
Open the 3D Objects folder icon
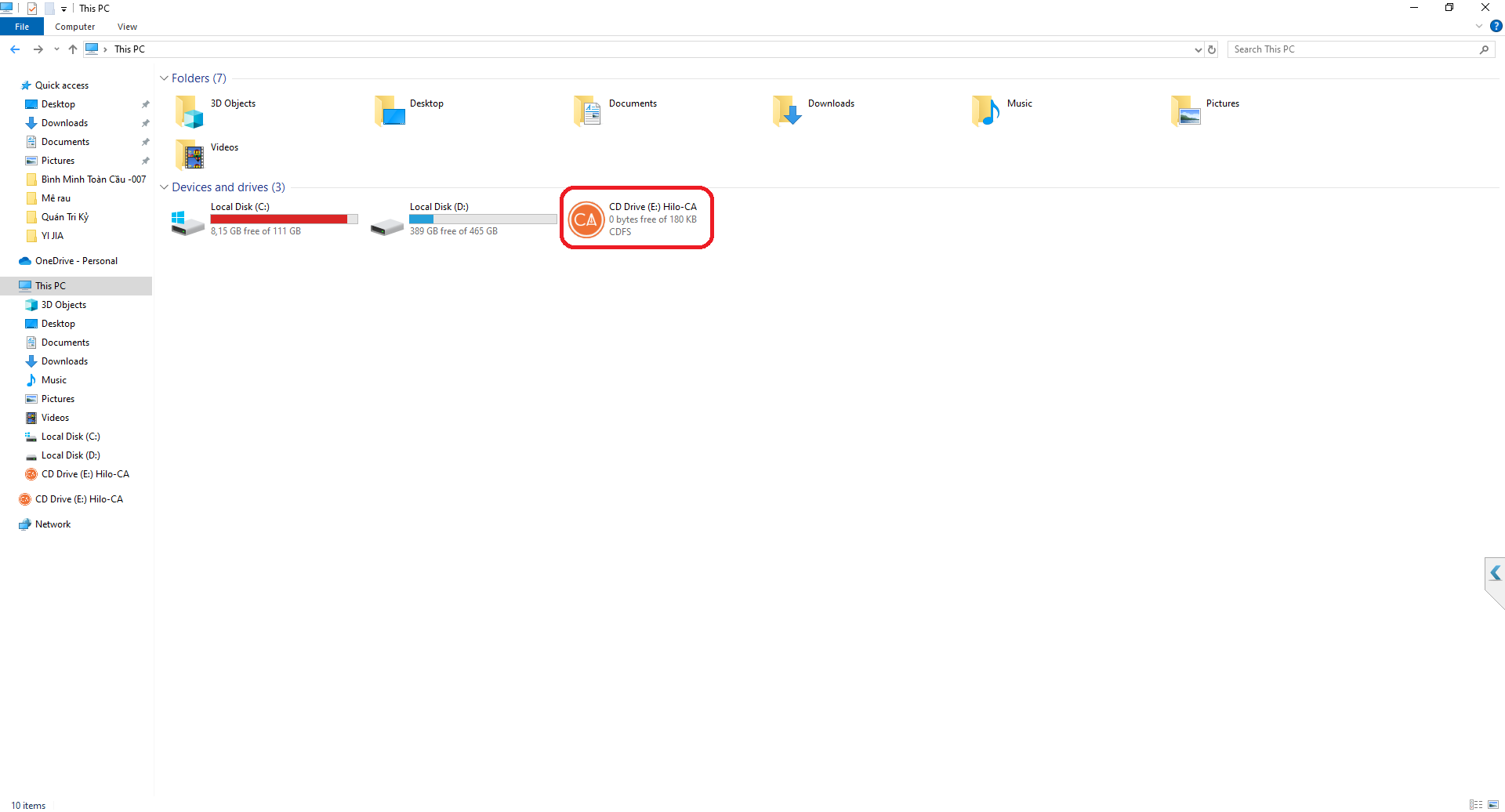[190, 111]
